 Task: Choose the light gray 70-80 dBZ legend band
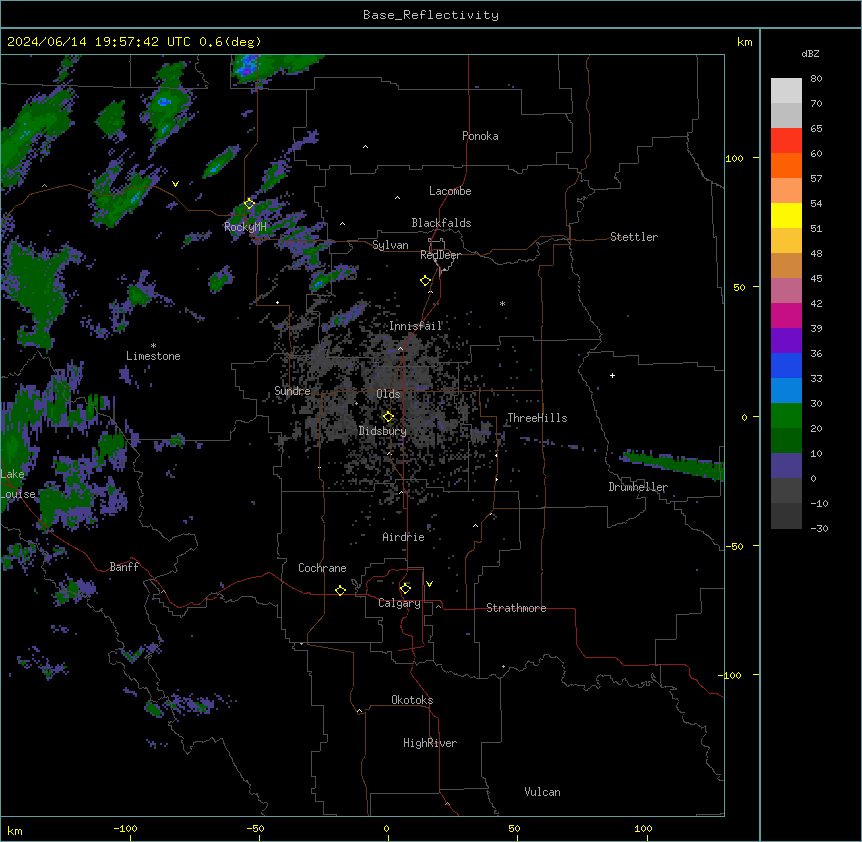pyautogui.click(x=786, y=91)
